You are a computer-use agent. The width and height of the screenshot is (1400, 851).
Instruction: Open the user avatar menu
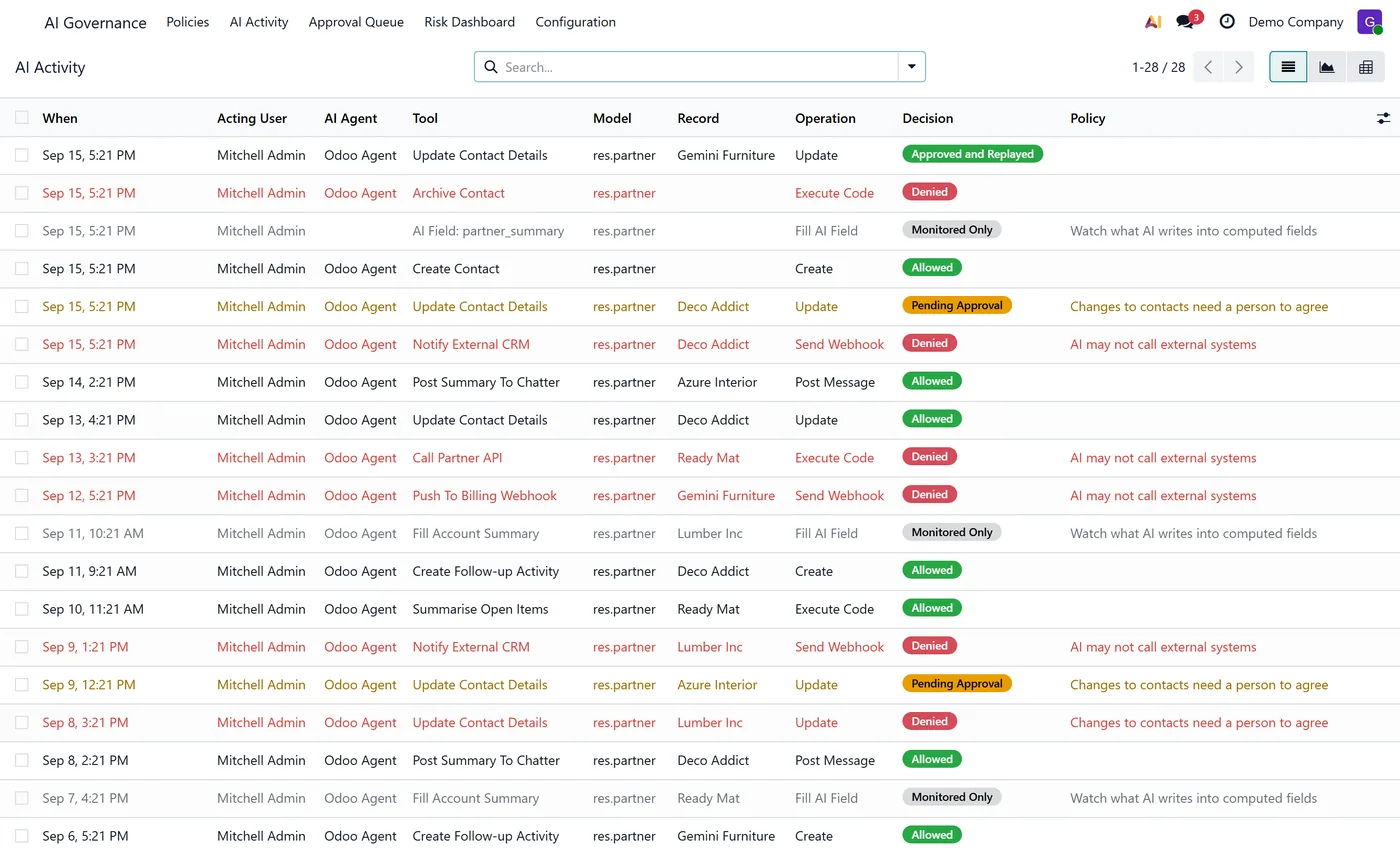pyautogui.click(x=1369, y=22)
